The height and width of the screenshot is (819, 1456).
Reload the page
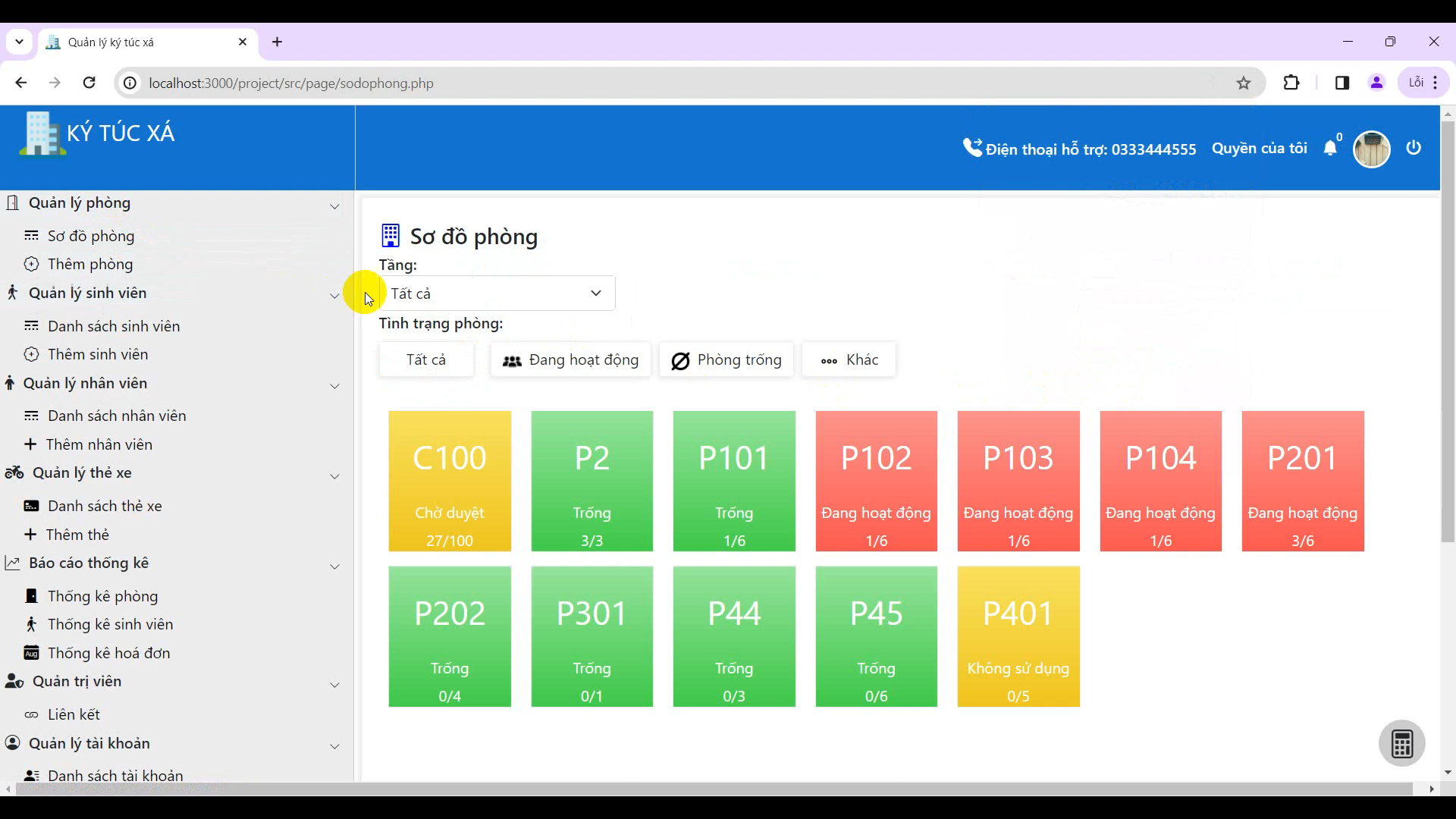click(89, 83)
